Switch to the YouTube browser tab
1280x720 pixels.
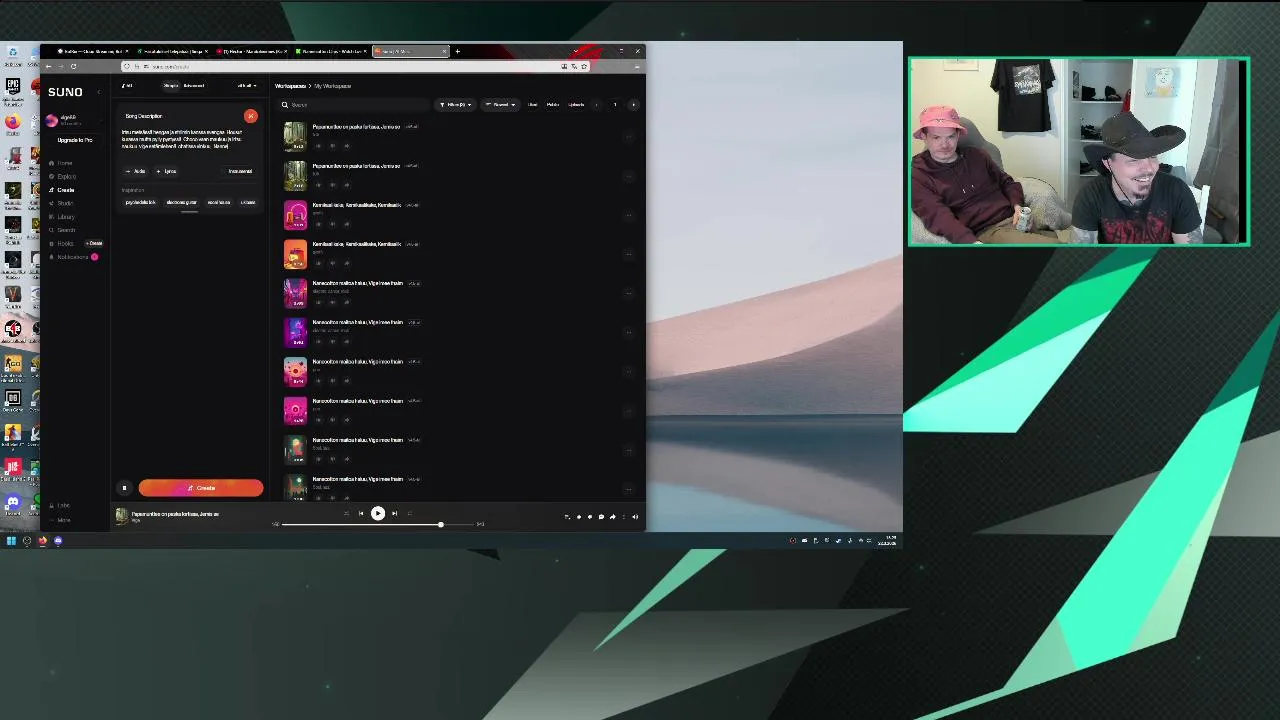tap(250, 51)
